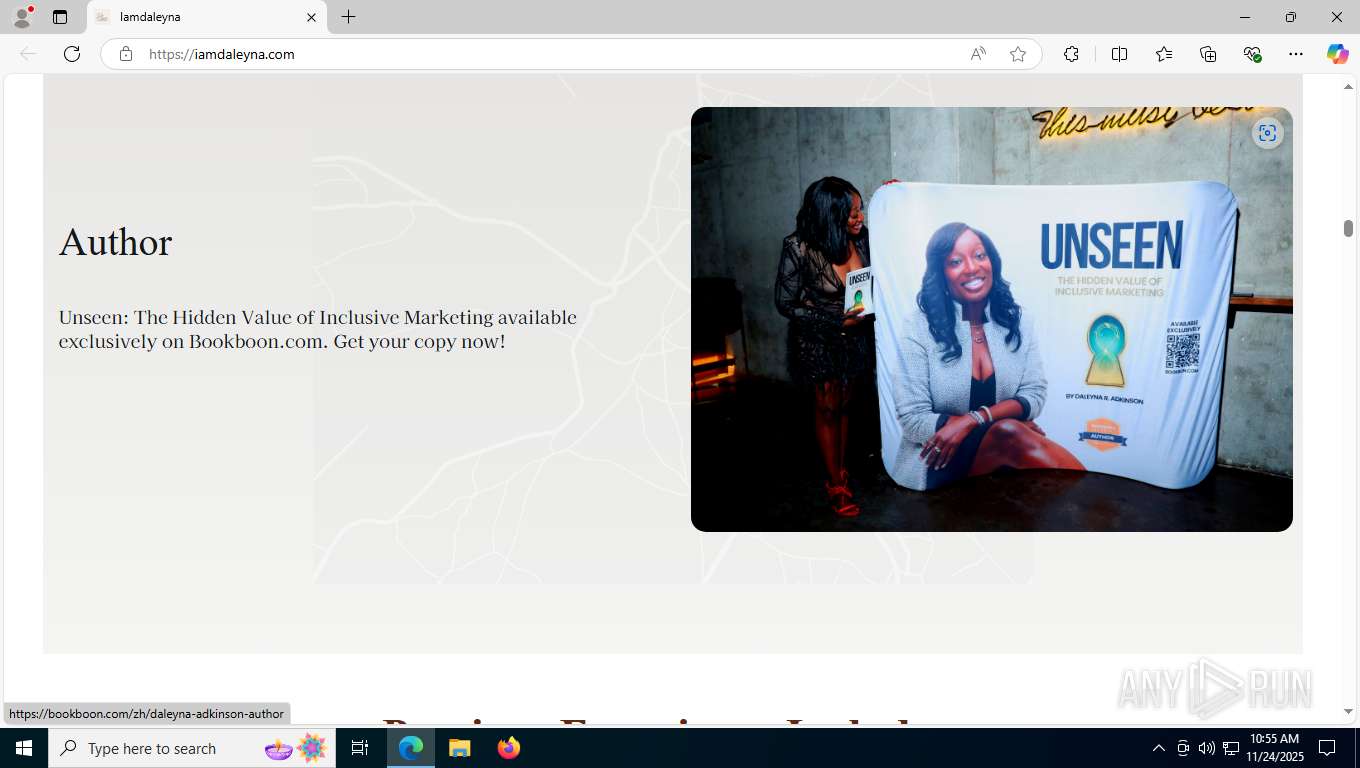The image size is (1360, 768).
Task: Open File Explorer from taskbar
Action: coord(459,748)
